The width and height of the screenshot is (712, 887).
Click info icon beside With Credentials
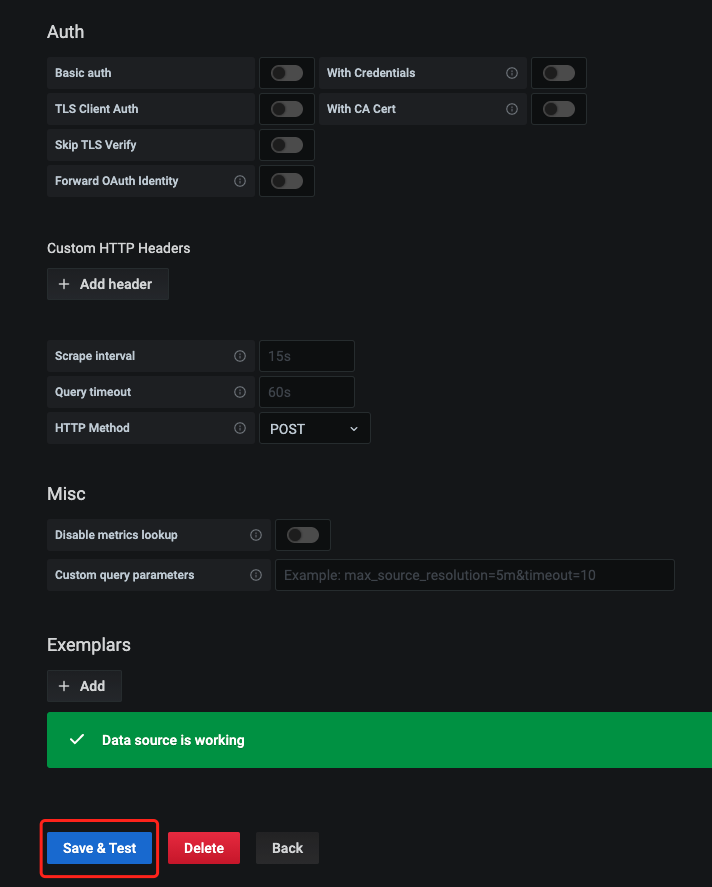pos(511,73)
